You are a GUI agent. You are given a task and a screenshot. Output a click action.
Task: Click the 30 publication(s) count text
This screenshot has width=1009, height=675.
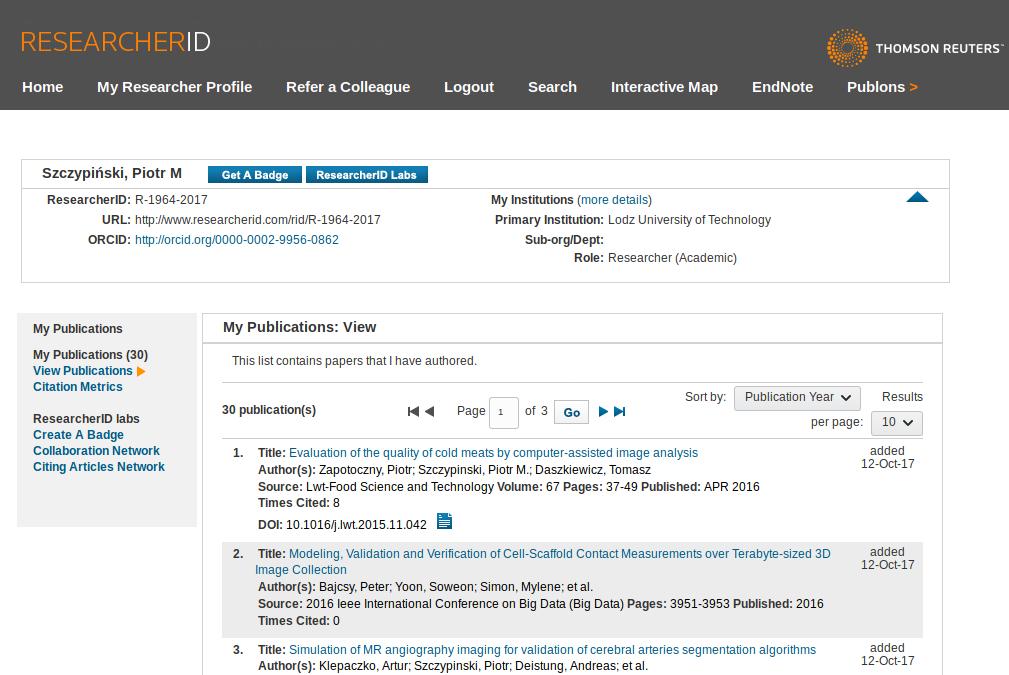click(269, 410)
